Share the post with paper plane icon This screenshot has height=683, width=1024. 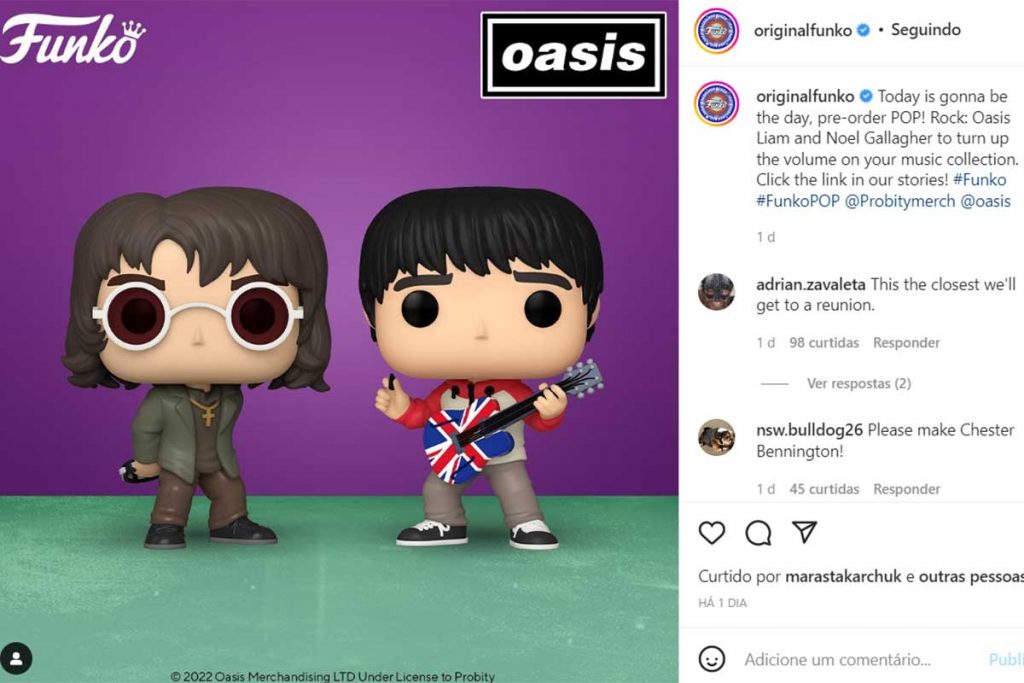[x=805, y=532]
